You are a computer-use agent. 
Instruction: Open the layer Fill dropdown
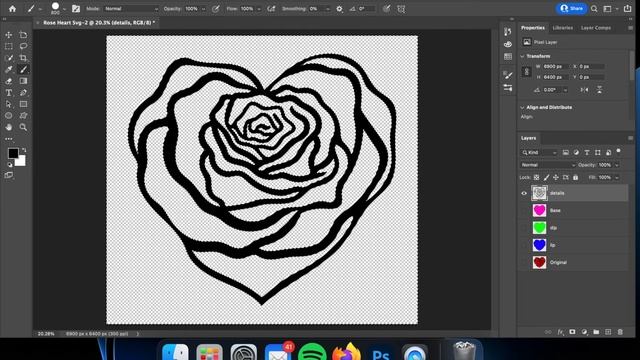617,178
